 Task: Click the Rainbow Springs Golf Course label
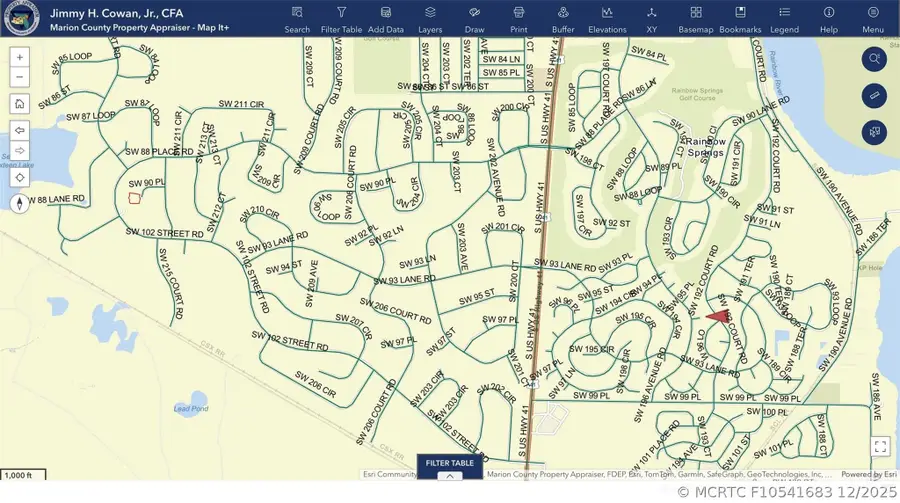point(697,94)
